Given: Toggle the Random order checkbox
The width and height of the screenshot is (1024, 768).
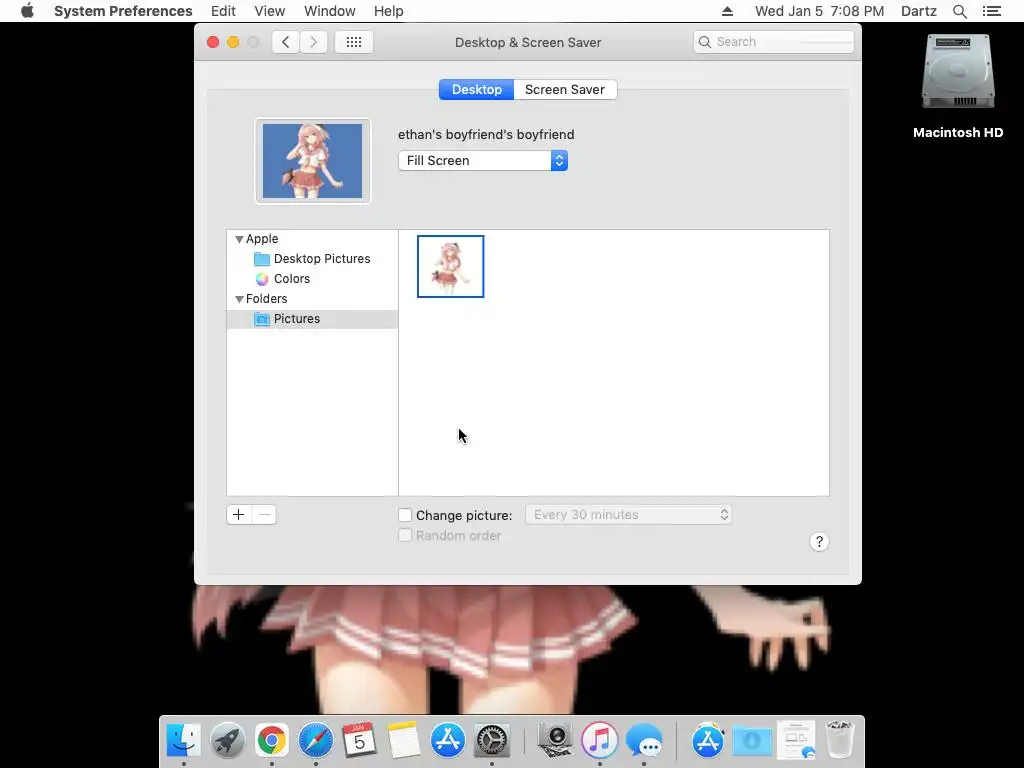Looking at the screenshot, I should pos(405,536).
